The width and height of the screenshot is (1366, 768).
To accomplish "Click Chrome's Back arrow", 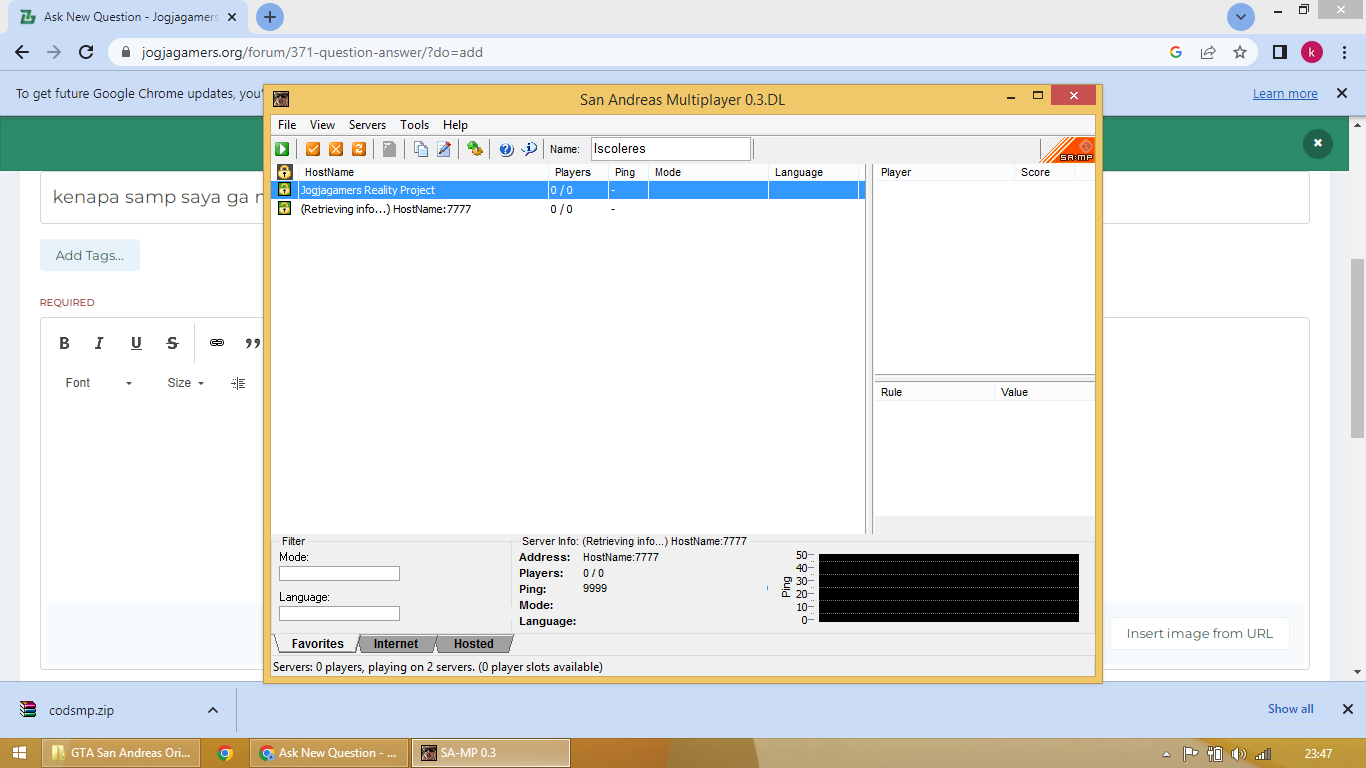I will point(22,52).
